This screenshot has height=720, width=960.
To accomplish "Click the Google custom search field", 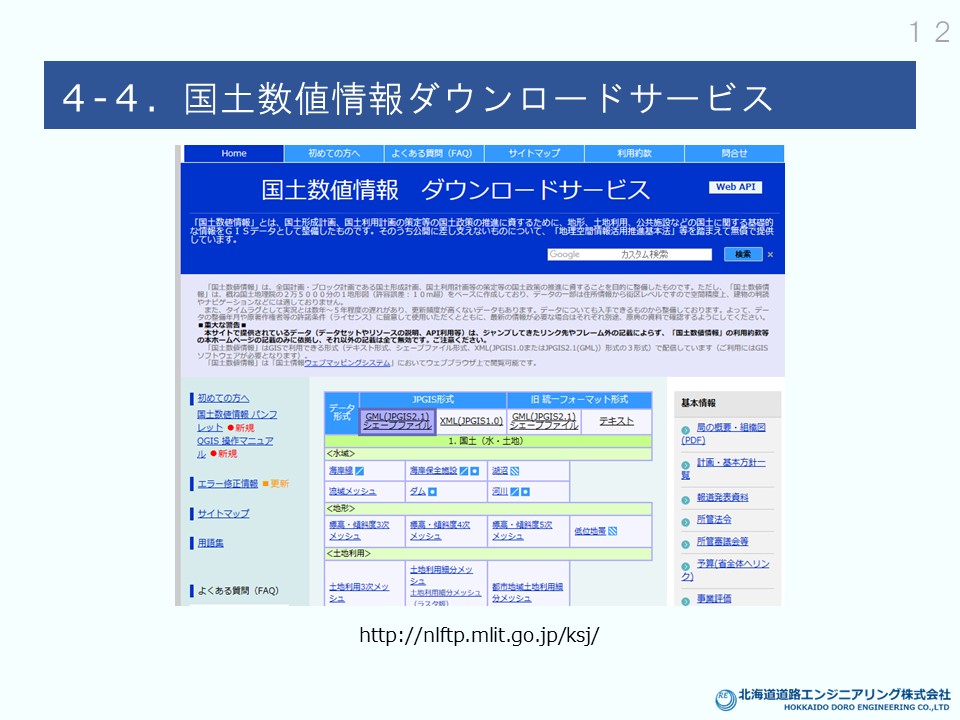I will (630, 255).
